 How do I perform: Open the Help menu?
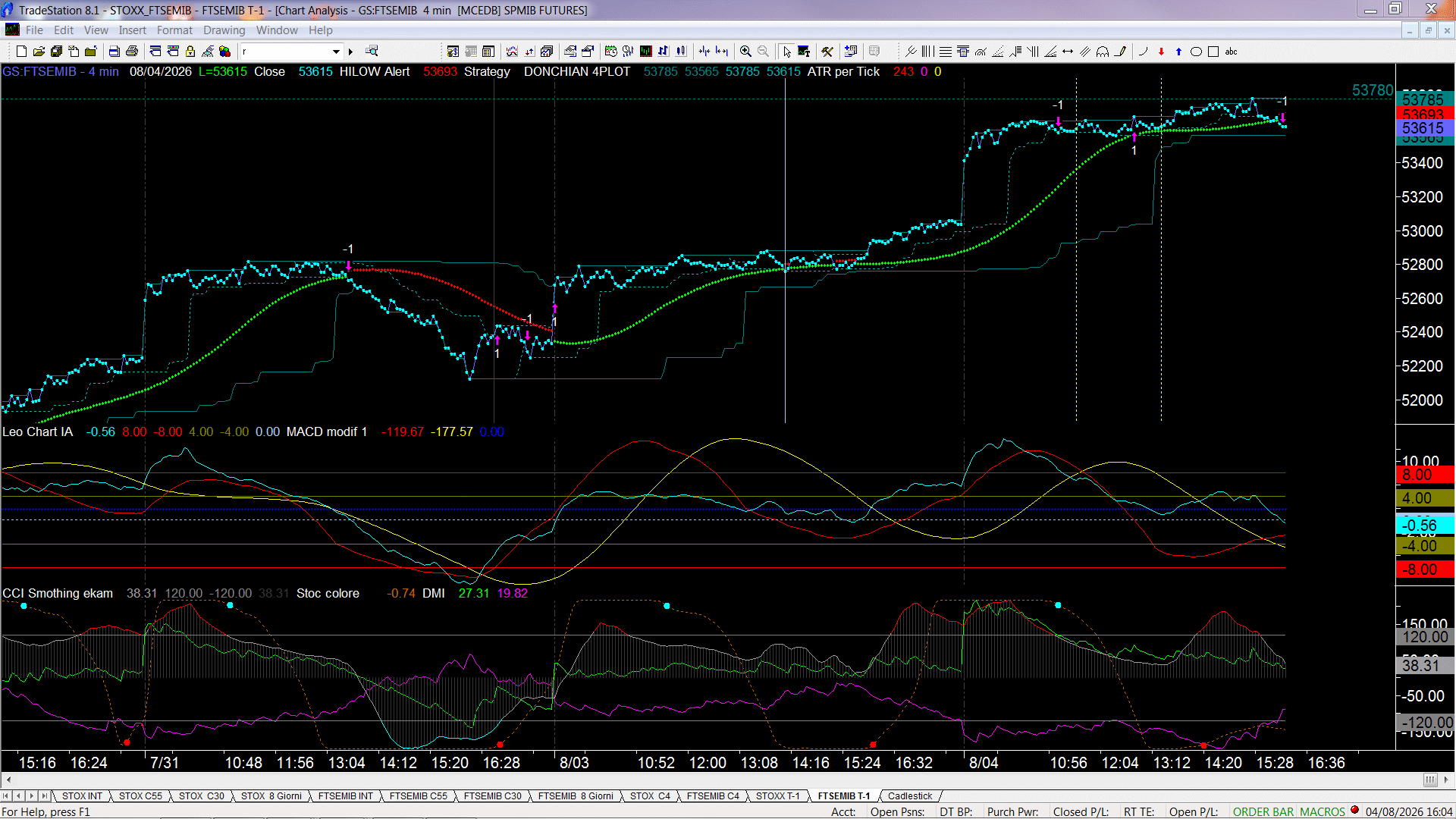(320, 30)
